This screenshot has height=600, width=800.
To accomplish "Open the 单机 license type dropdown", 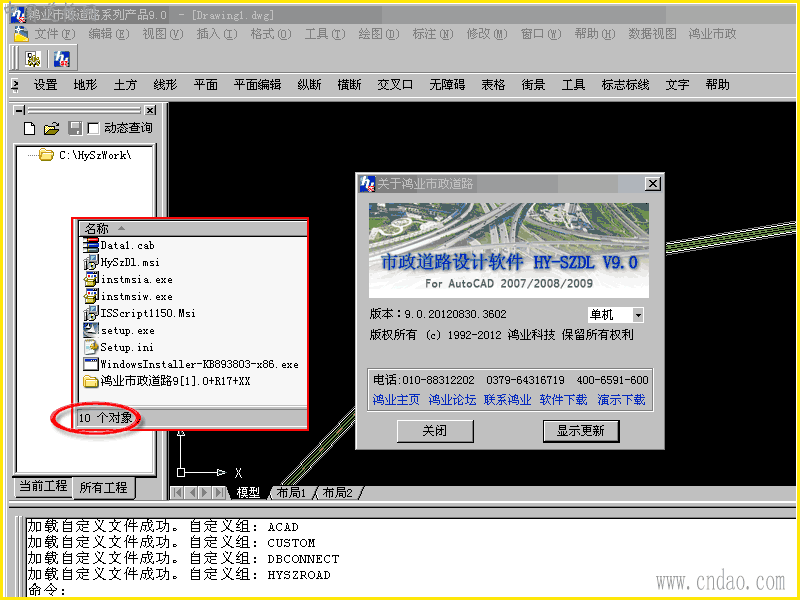I will (638, 315).
